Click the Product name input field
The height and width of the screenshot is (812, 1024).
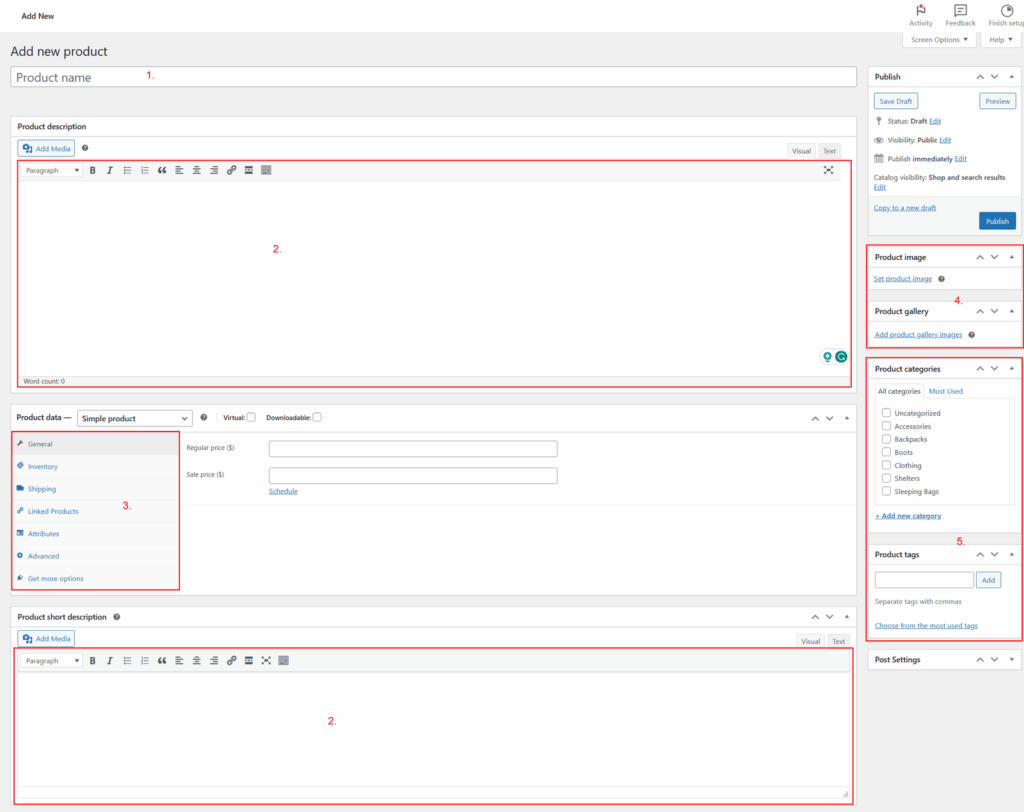(433, 77)
